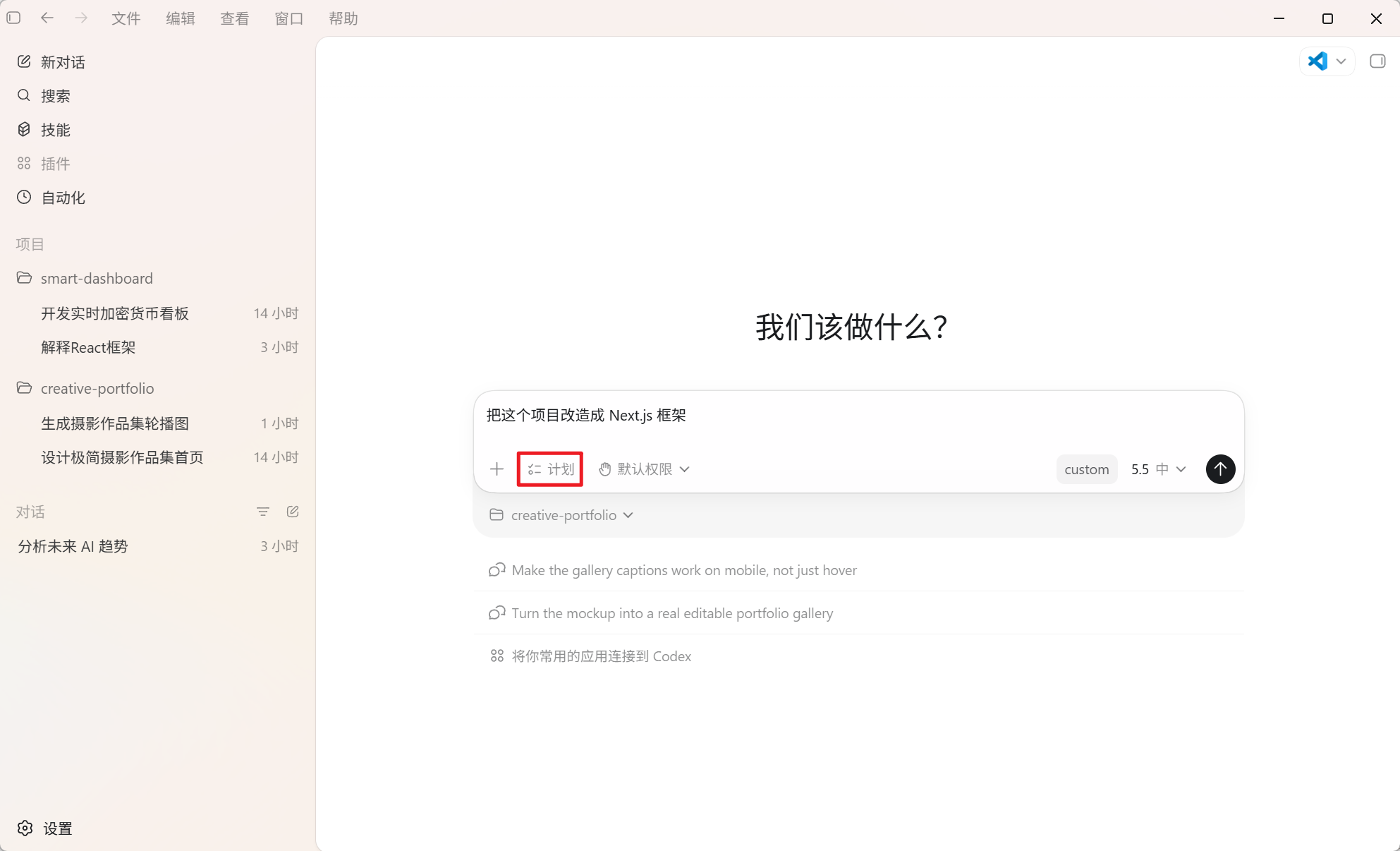
Task: Open conversation 生成摄影作品集轮播图
Action: click(157, 423)
